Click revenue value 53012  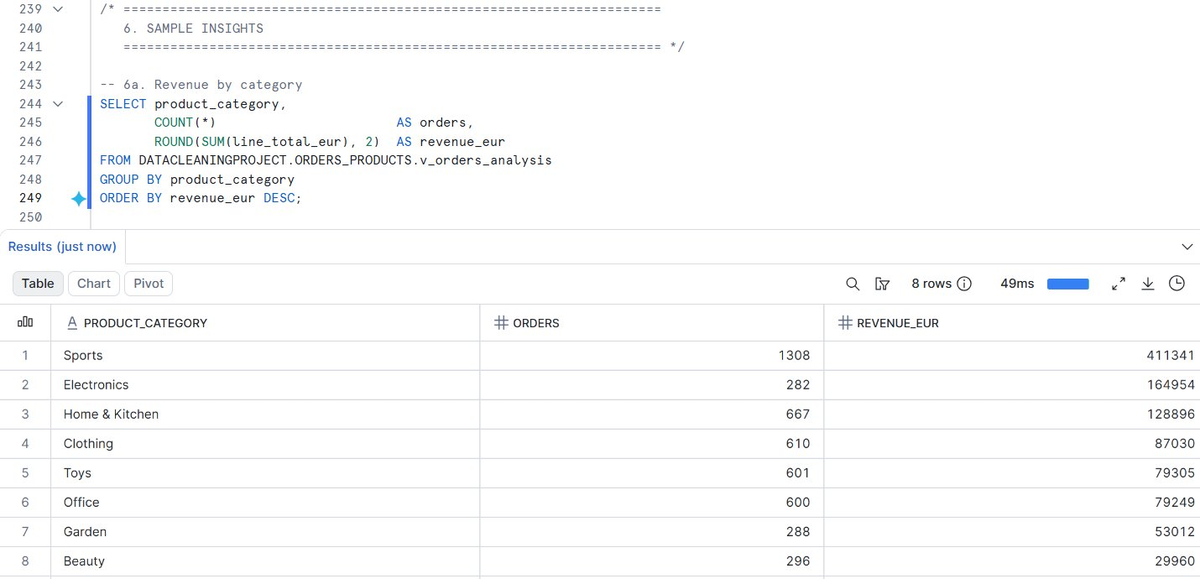(x=1174, y=532)
